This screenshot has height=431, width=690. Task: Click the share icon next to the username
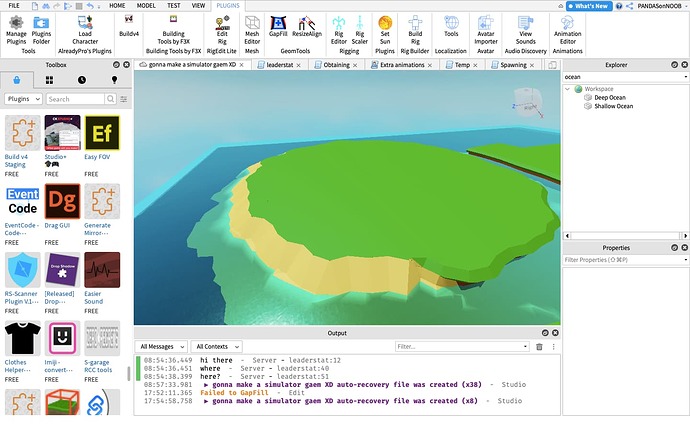click(x=629, y=6)
